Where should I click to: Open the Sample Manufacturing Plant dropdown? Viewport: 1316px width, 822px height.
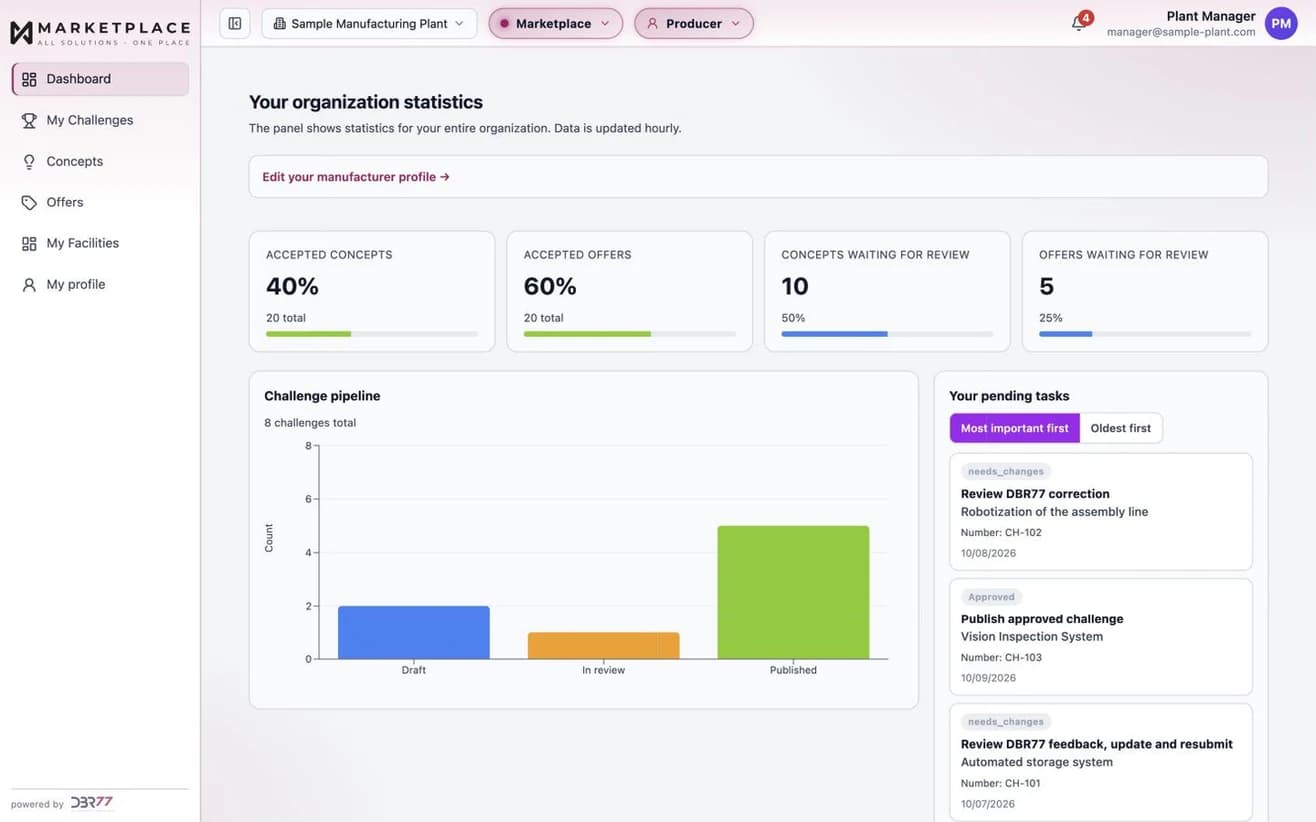tap(369, 23)
